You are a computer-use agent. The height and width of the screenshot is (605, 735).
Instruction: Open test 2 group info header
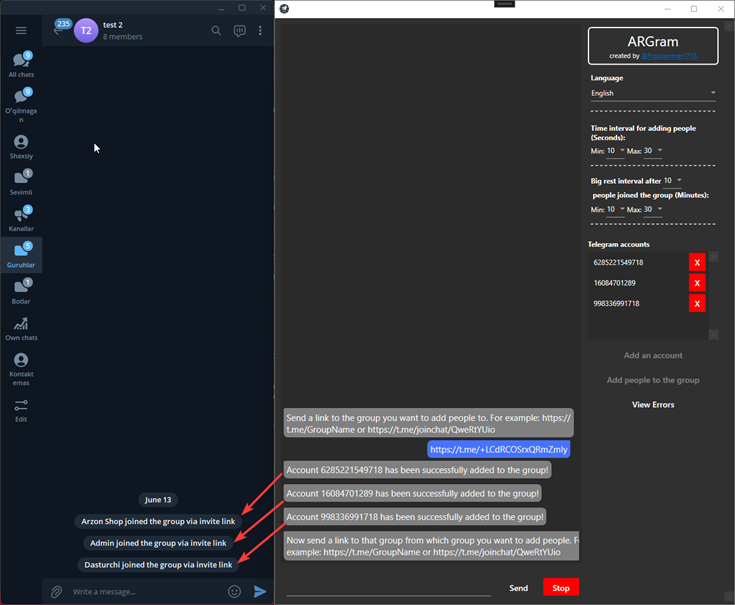[123, 30]
